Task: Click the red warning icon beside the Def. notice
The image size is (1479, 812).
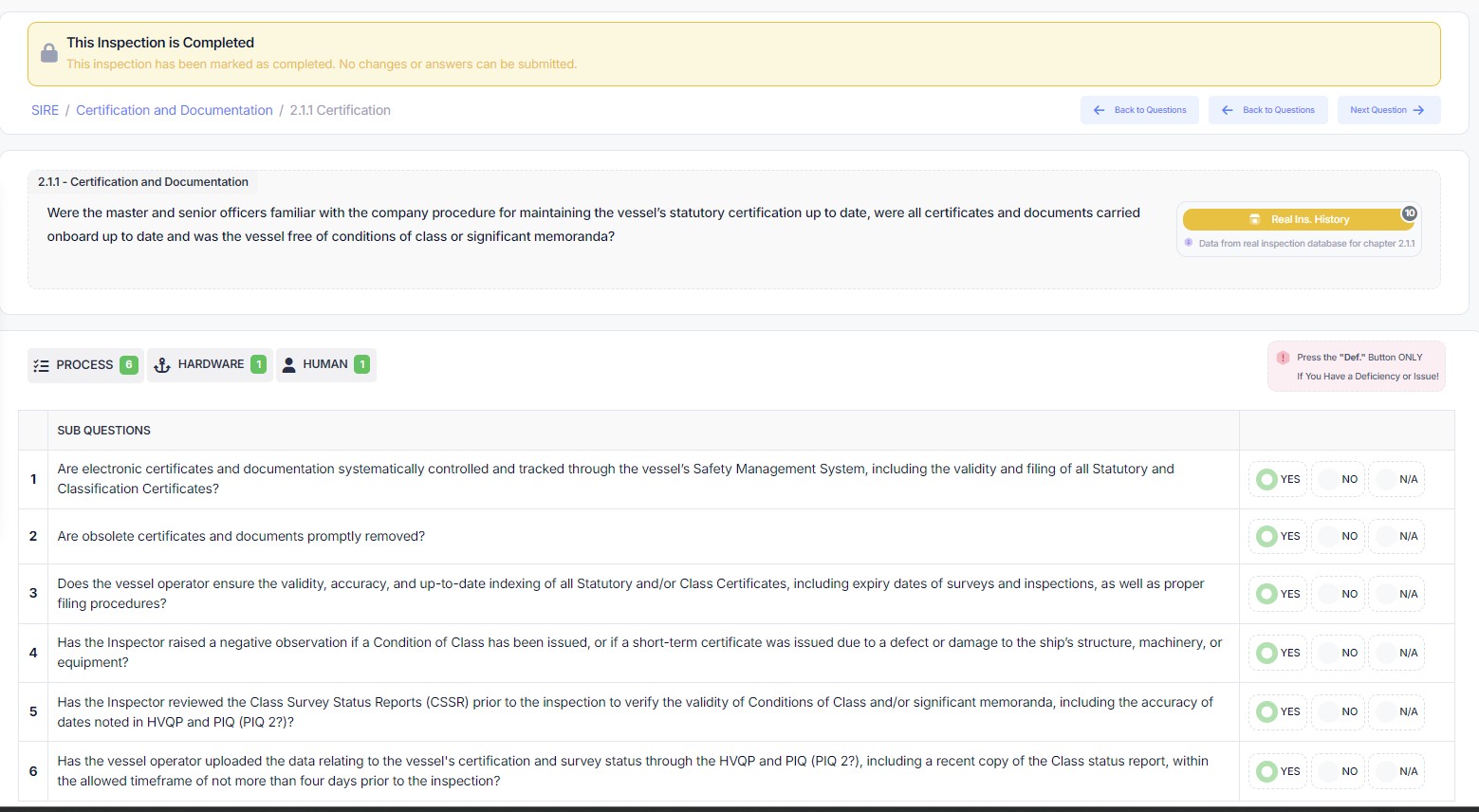Action: pos(1283,358)
